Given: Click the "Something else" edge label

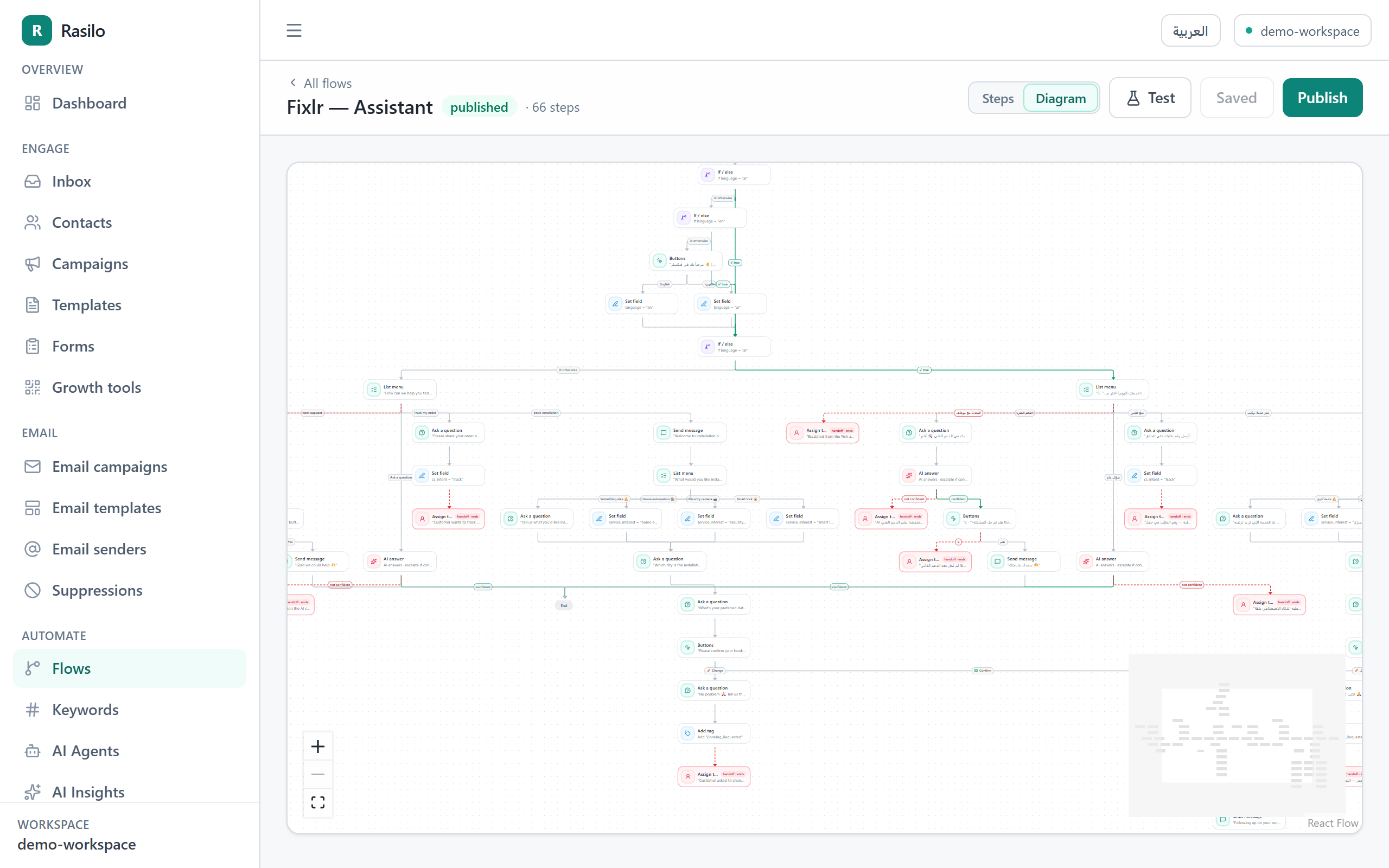Looking at the screenshot, I should tap(615, 499).
